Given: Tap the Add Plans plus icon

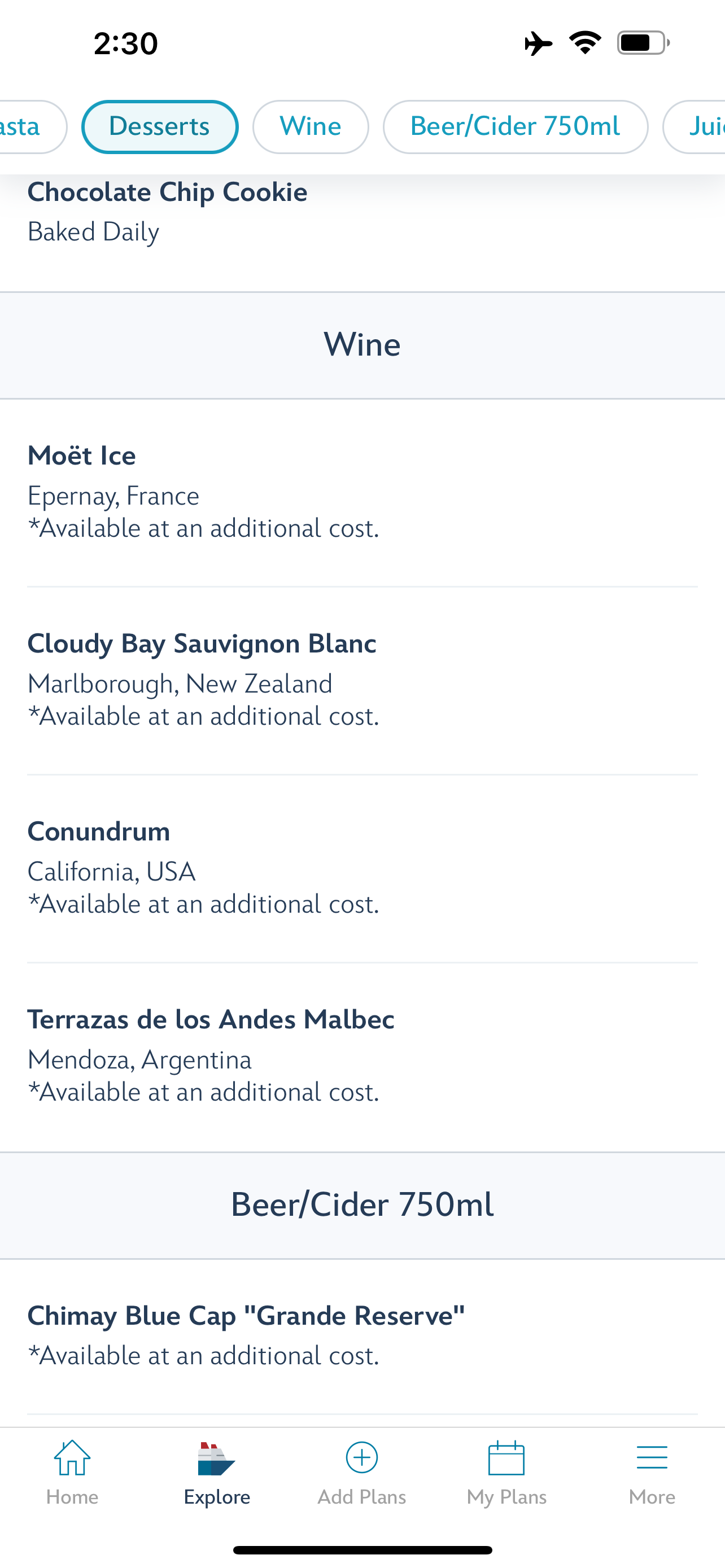Looking at the screenshot, I should click(361, 1458).
